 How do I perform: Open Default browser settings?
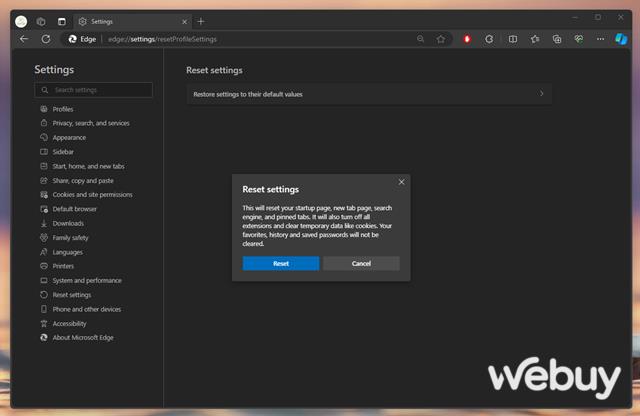[75, 209]
